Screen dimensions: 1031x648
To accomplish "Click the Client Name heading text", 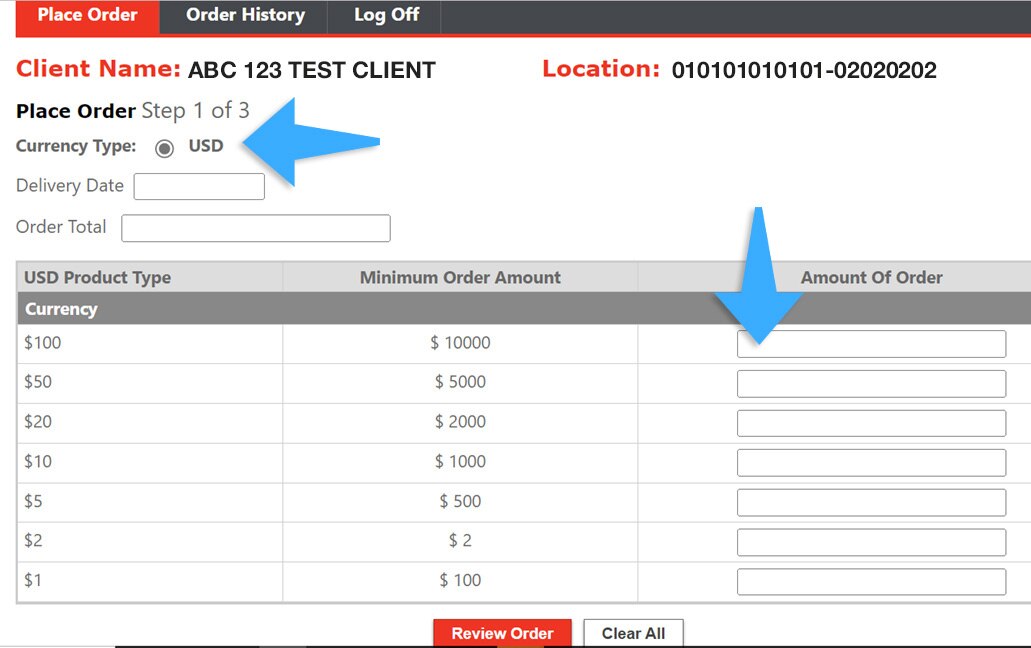I will [x=97, y=69].
